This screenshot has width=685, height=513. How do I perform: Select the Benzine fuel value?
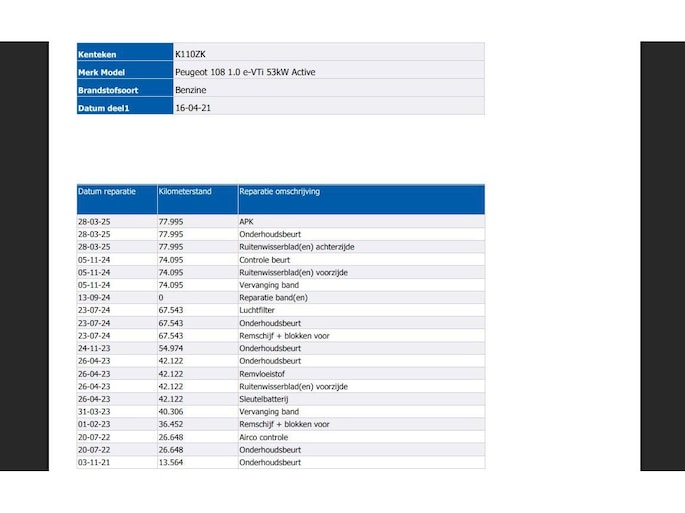click(190, 90)
